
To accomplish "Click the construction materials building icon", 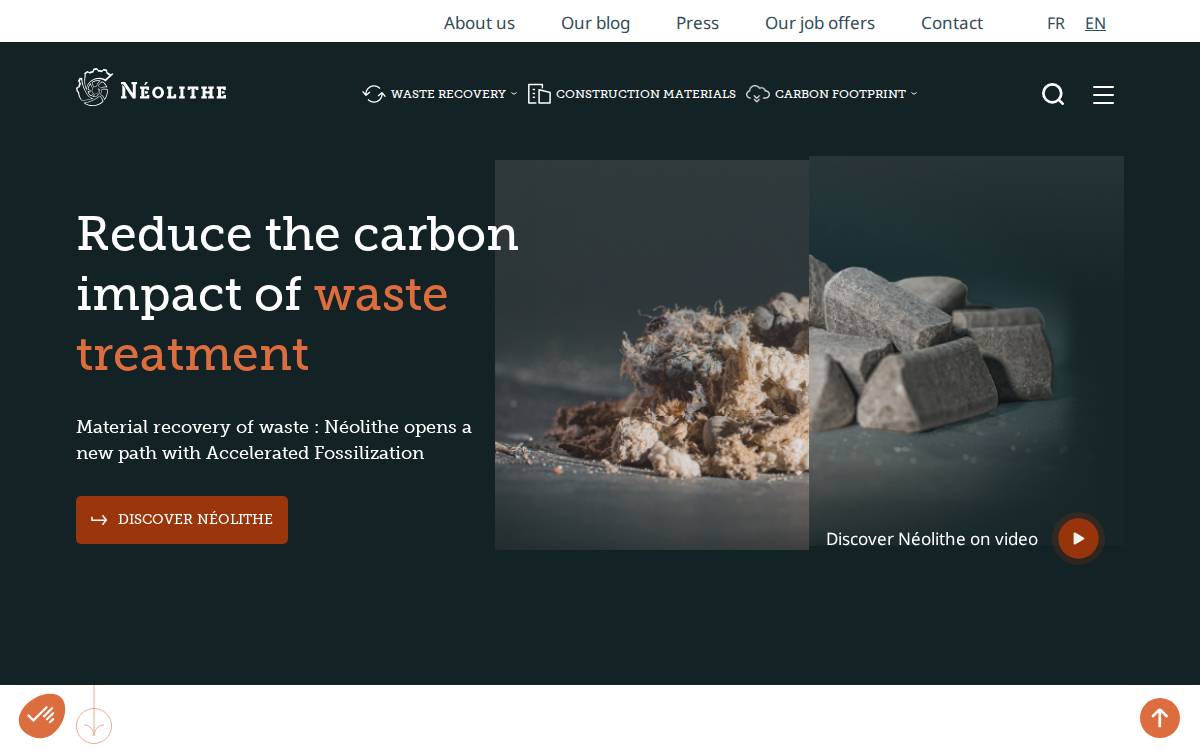I will coord(539,94).
